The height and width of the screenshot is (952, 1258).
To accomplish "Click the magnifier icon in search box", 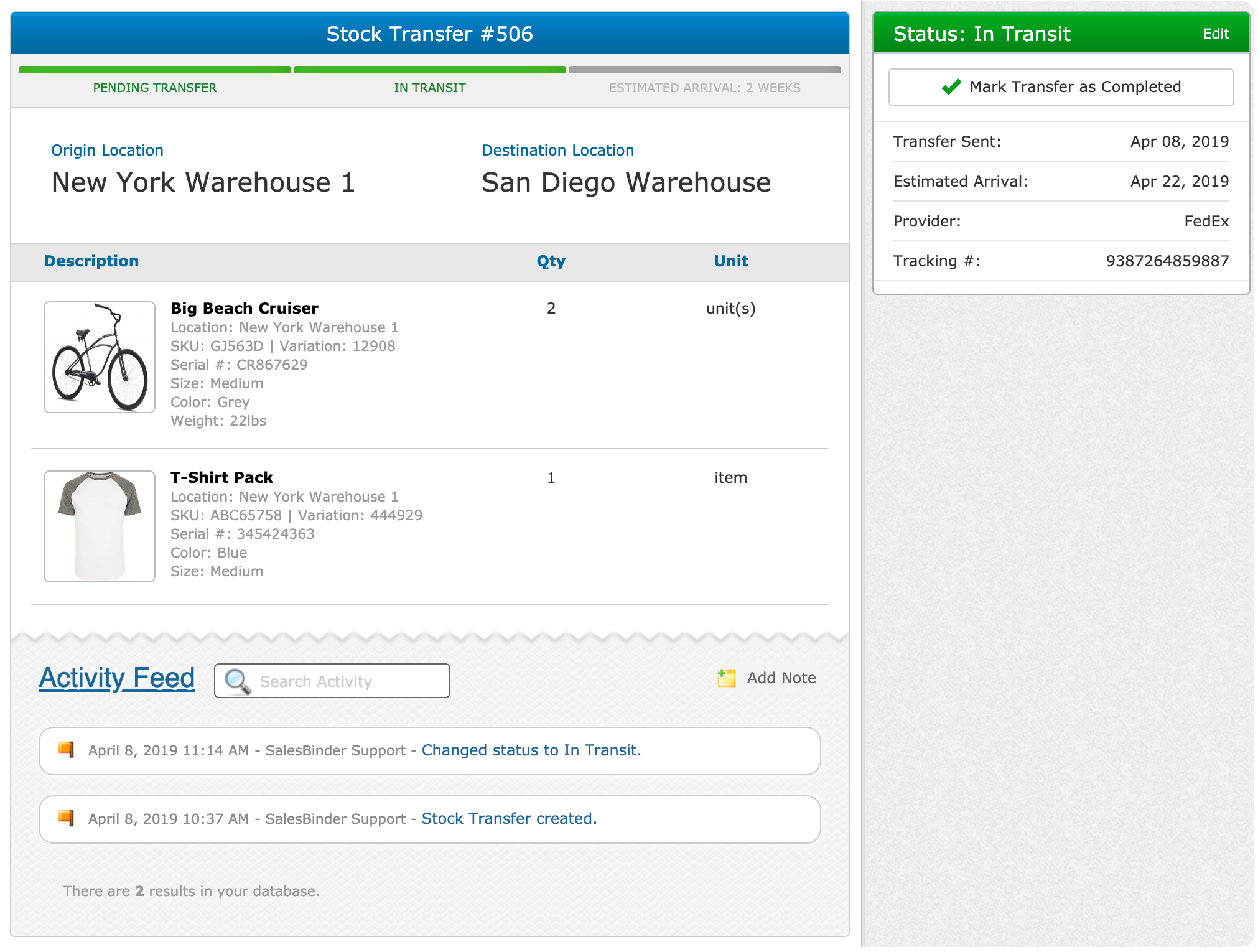I will [237, 681].
